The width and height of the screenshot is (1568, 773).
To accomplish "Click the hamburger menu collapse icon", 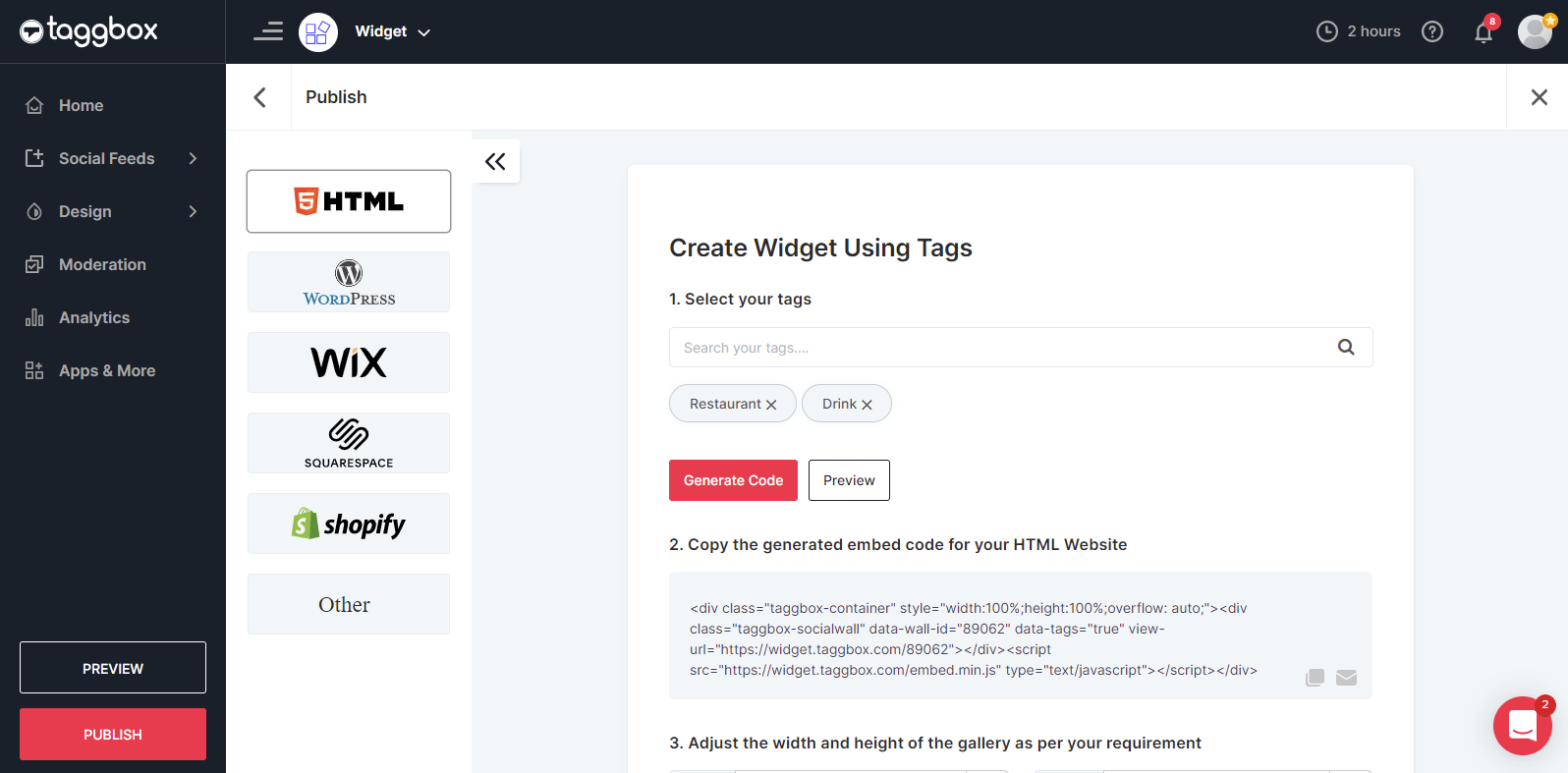I will click(x=267, y=31).
